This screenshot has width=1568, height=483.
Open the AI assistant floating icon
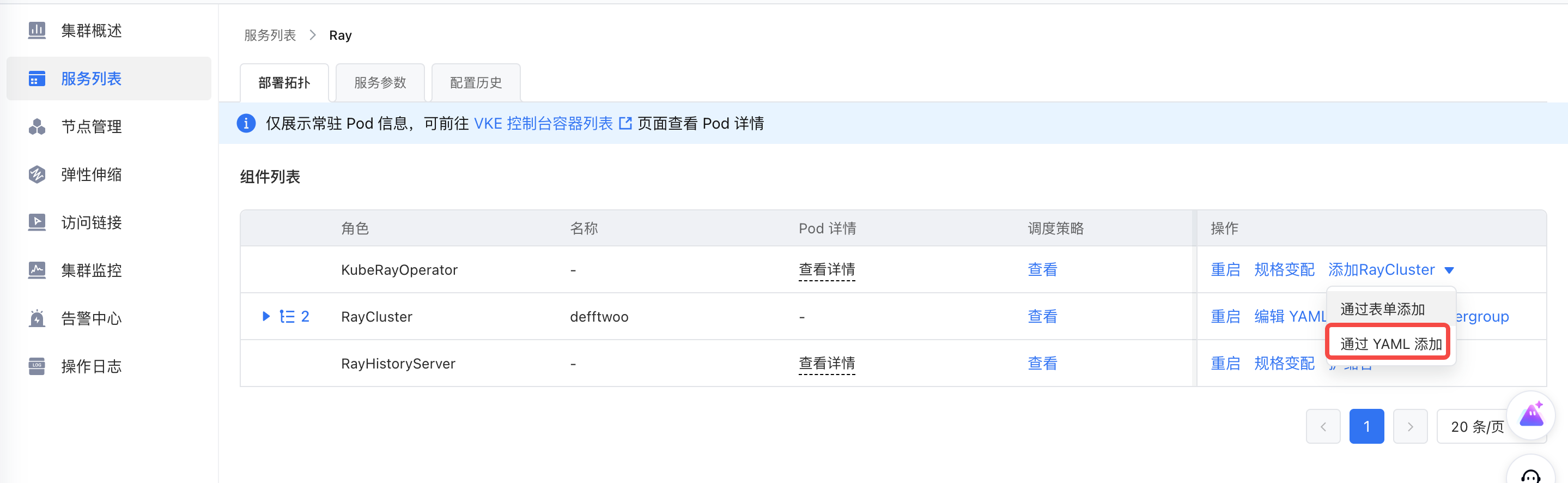tap(1531, 415)
